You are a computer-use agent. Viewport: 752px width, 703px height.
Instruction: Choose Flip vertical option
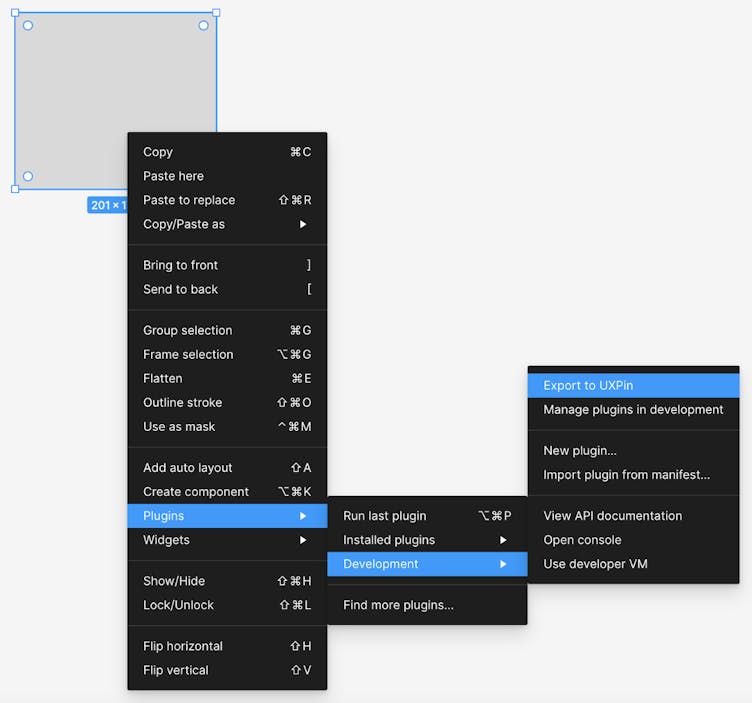coord(227,670)
